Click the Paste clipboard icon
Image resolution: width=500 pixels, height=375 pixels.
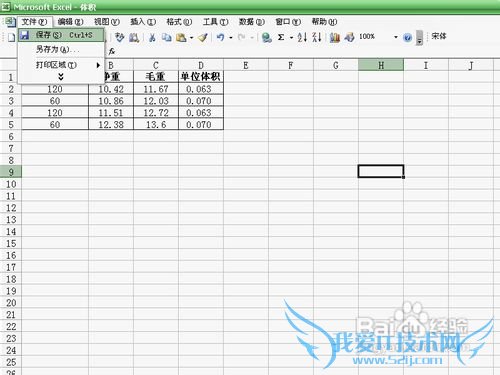tap(181, 37)
